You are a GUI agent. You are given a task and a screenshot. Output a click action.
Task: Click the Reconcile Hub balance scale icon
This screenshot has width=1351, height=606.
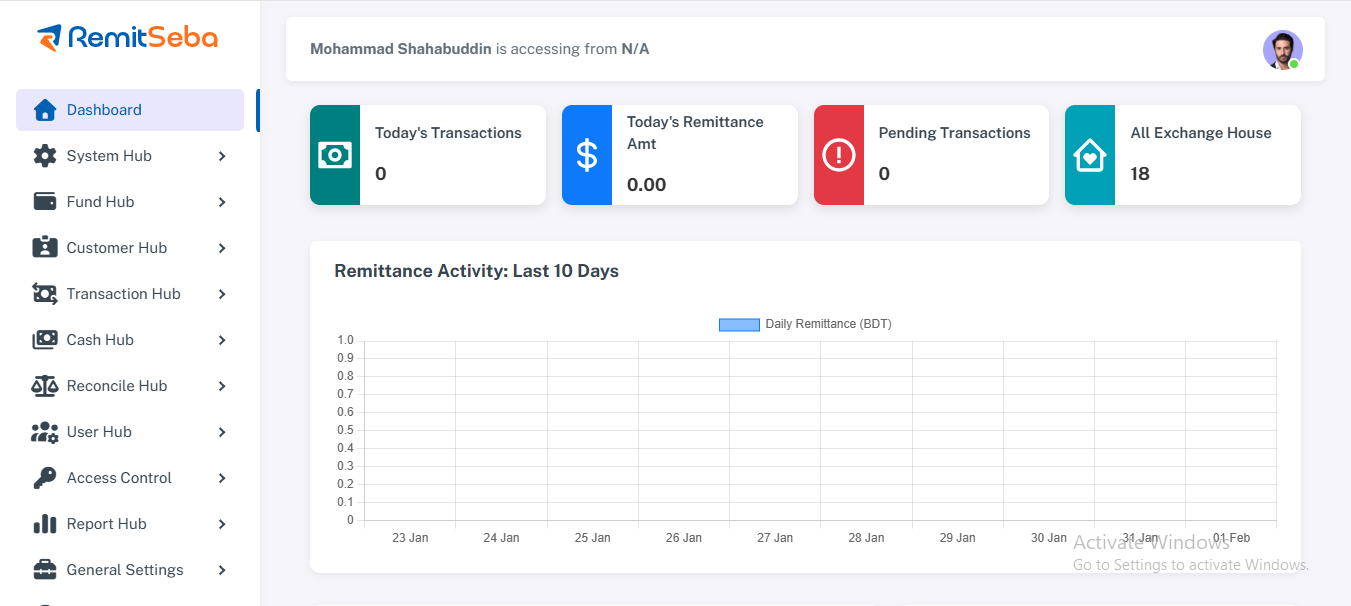[x=45, y=386]
